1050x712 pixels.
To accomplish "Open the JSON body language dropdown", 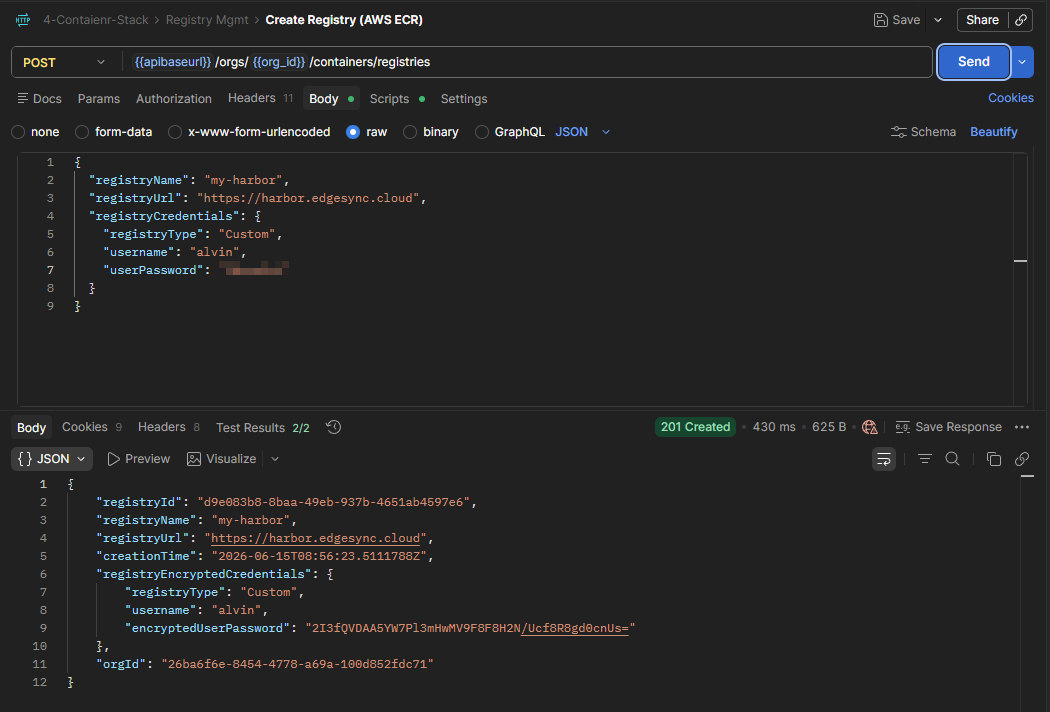I will (x=583, y=132).
